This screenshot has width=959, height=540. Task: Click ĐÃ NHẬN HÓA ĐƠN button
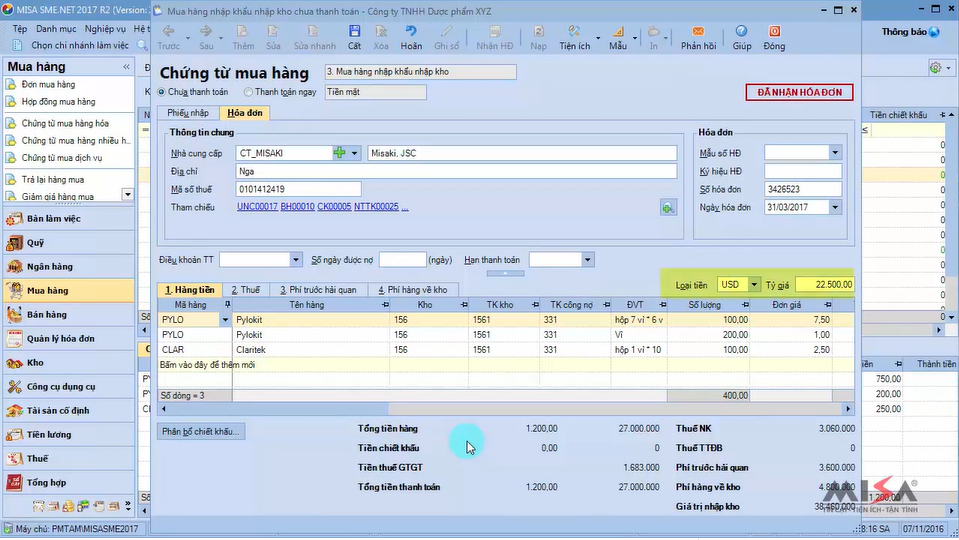pyautogui.click(x=799, y=92)
